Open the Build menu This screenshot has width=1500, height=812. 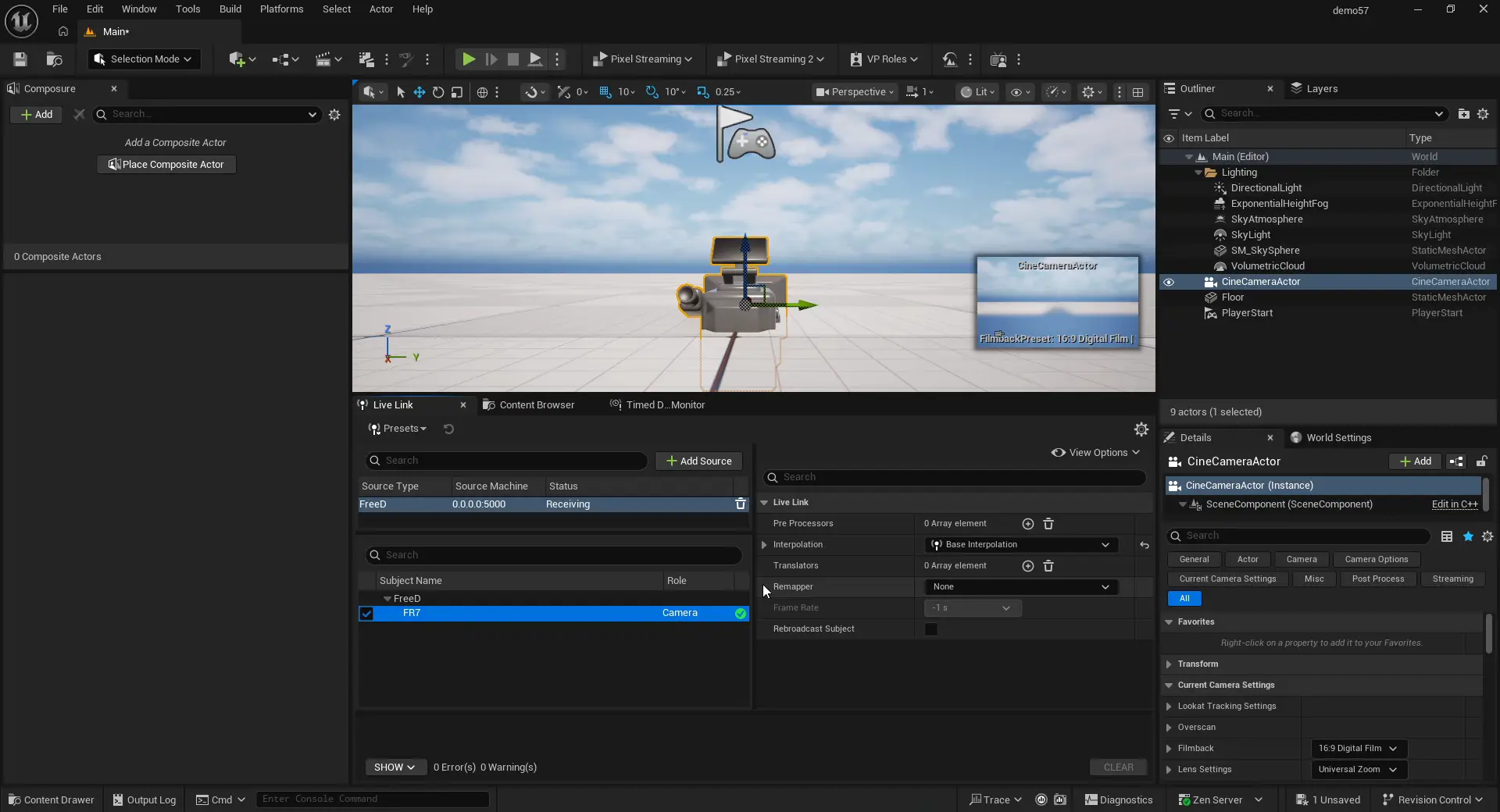(x=230, y=9)
